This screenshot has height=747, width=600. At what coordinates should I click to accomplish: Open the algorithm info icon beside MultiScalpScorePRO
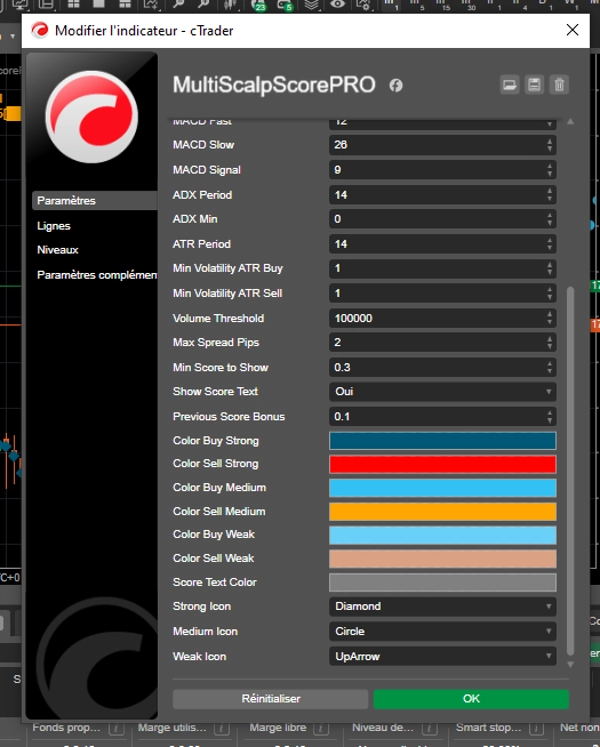click(x=396, y=85)
